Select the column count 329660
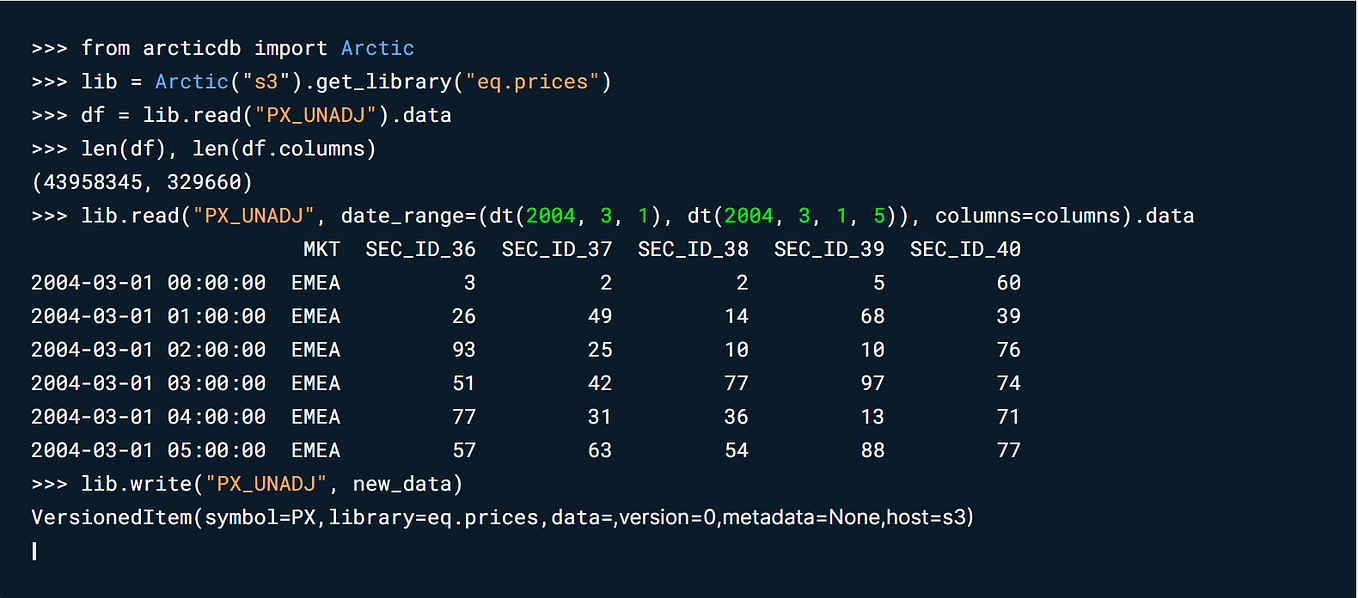 pyautogui.click(x=203, y=181)
